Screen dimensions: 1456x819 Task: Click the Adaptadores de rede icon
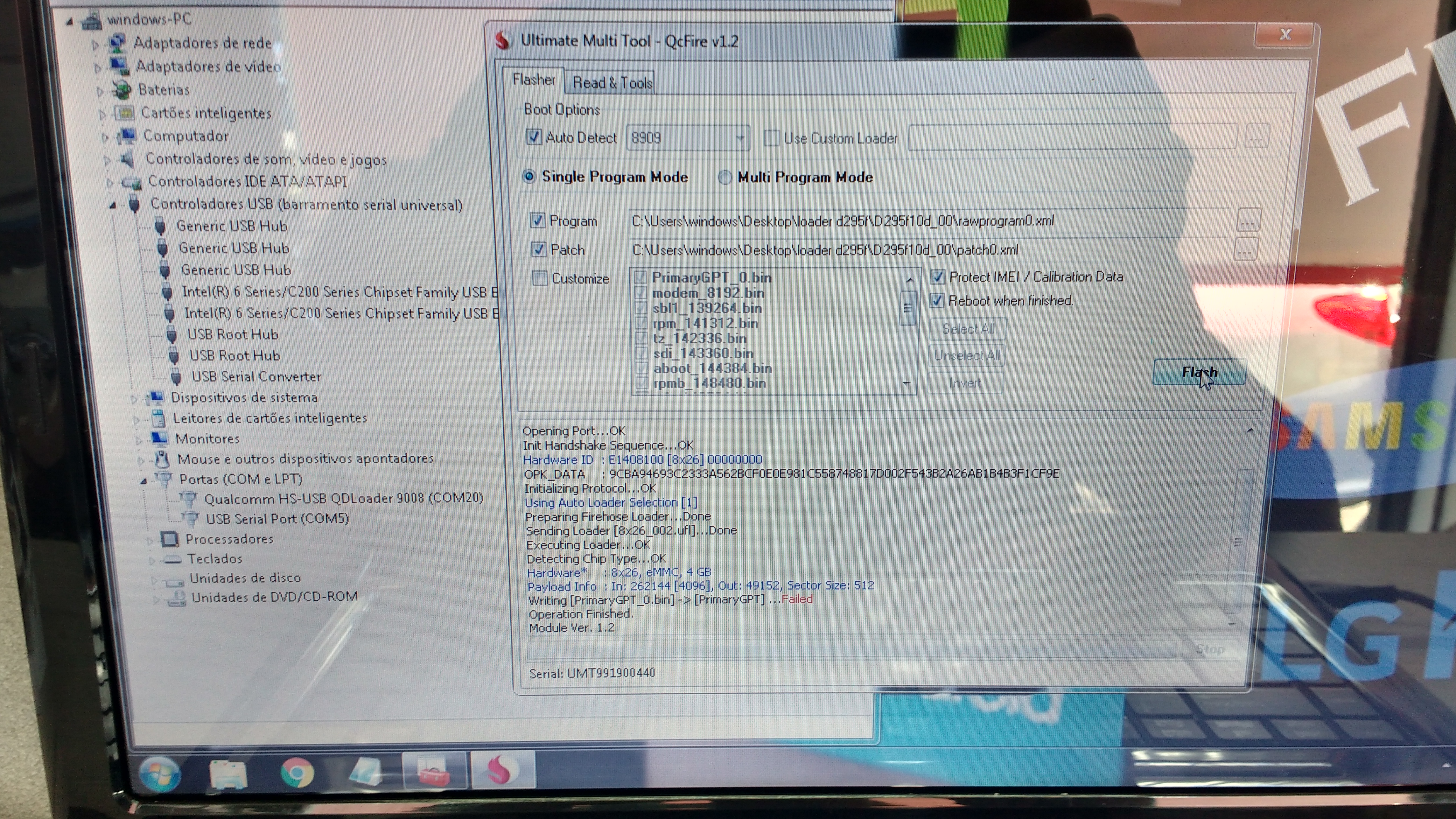[x=117, y=42]
